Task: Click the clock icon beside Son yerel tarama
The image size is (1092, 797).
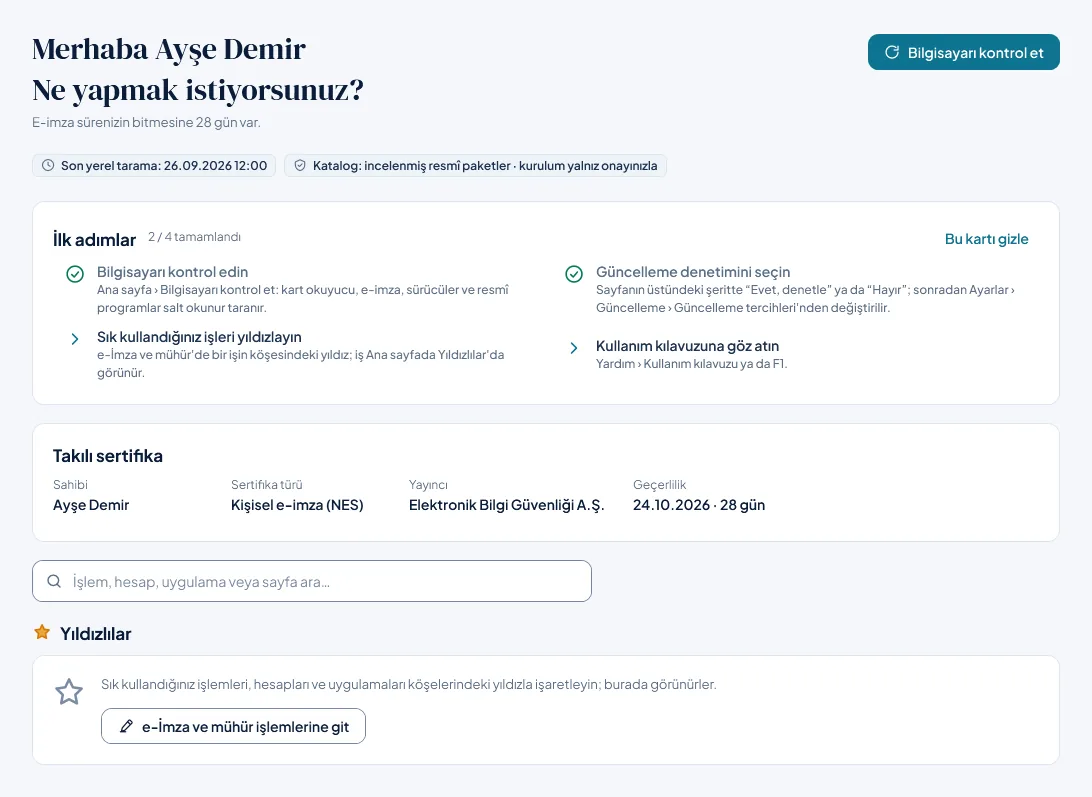Action: (x=48, y=165)
